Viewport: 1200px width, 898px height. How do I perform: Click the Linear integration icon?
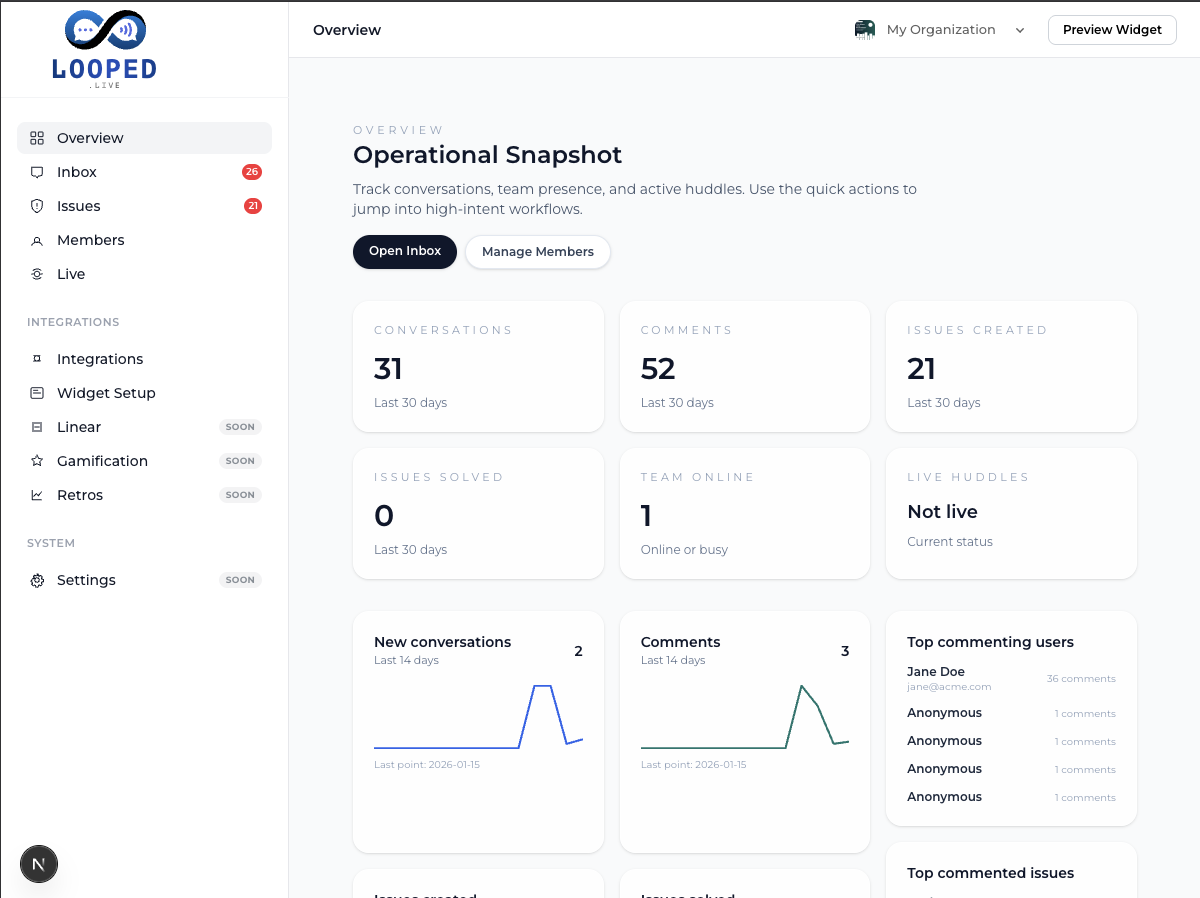coord(35,427)
